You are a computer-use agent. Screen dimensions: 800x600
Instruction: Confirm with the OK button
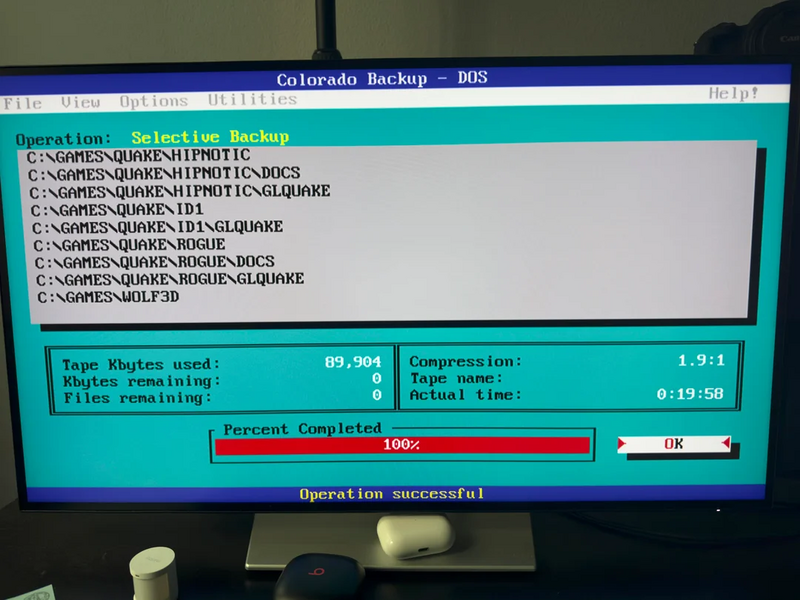[673, 444]
